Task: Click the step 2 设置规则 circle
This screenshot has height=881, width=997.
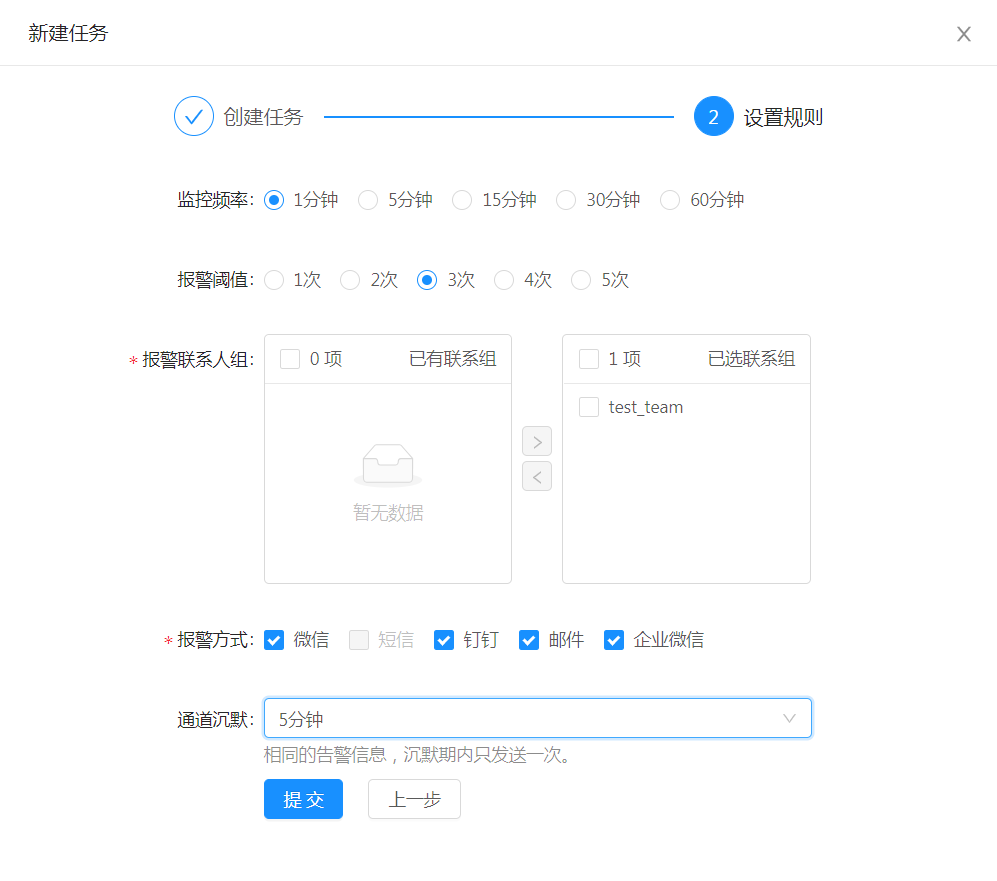Action: 713,116
